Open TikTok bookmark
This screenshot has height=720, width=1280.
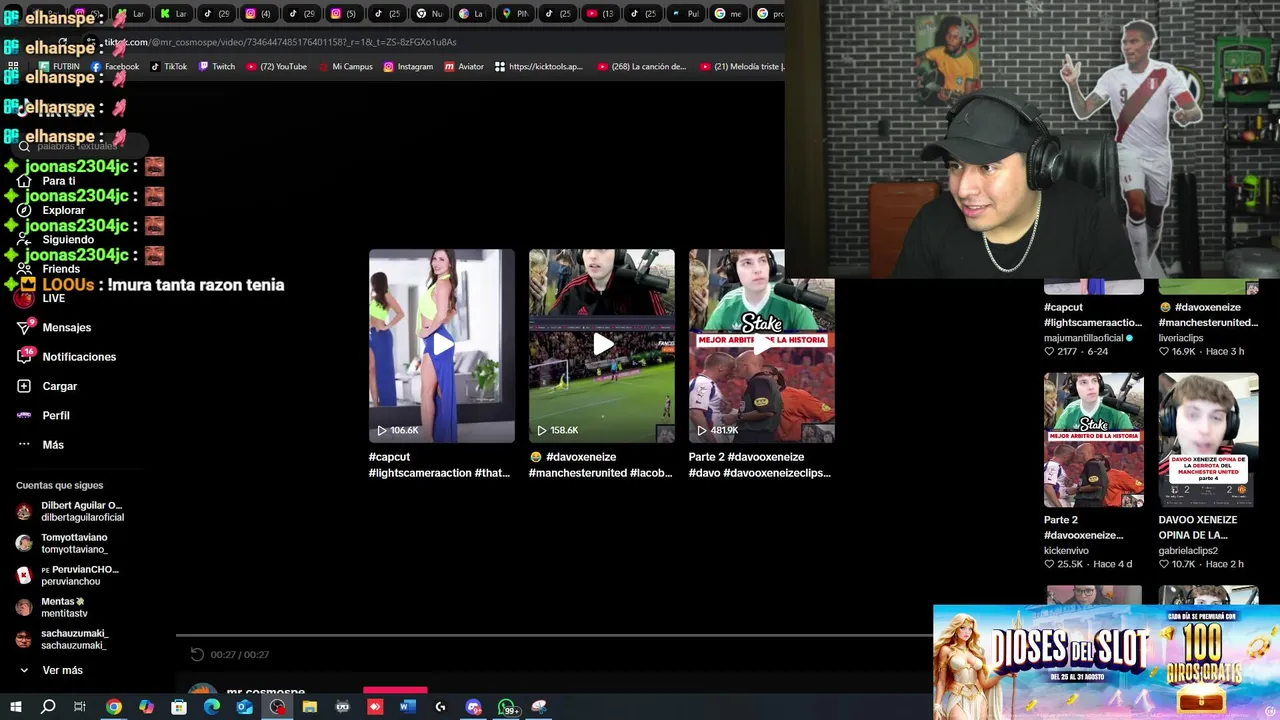point(169,67)
